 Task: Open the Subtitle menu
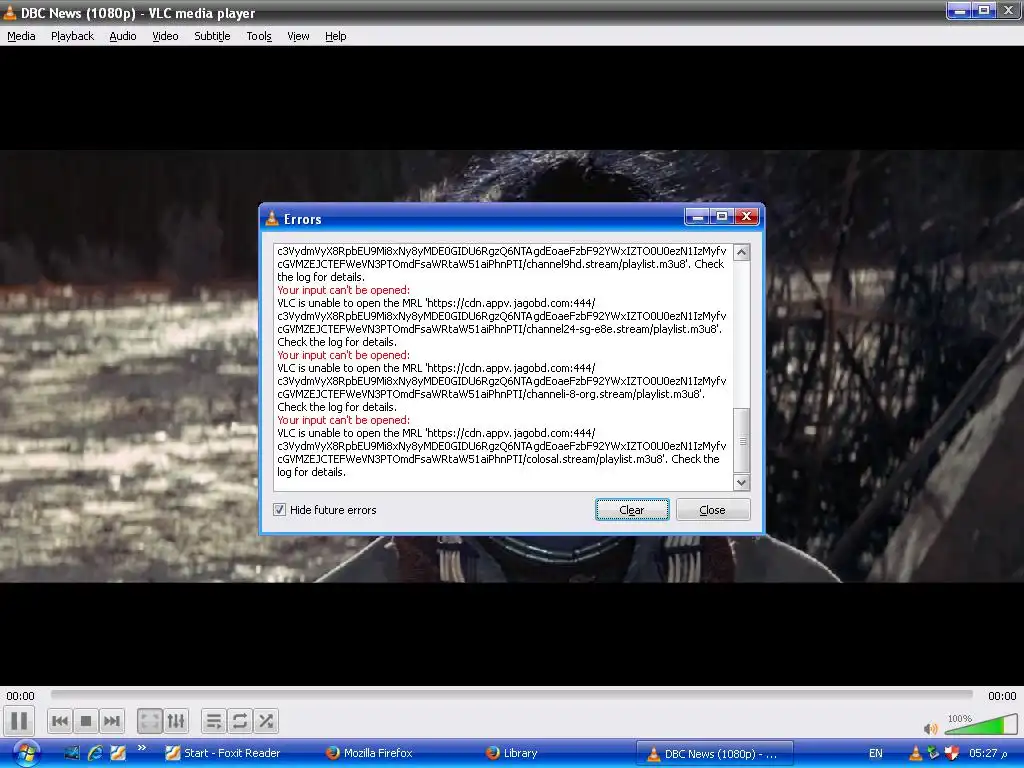pos(212,36)
